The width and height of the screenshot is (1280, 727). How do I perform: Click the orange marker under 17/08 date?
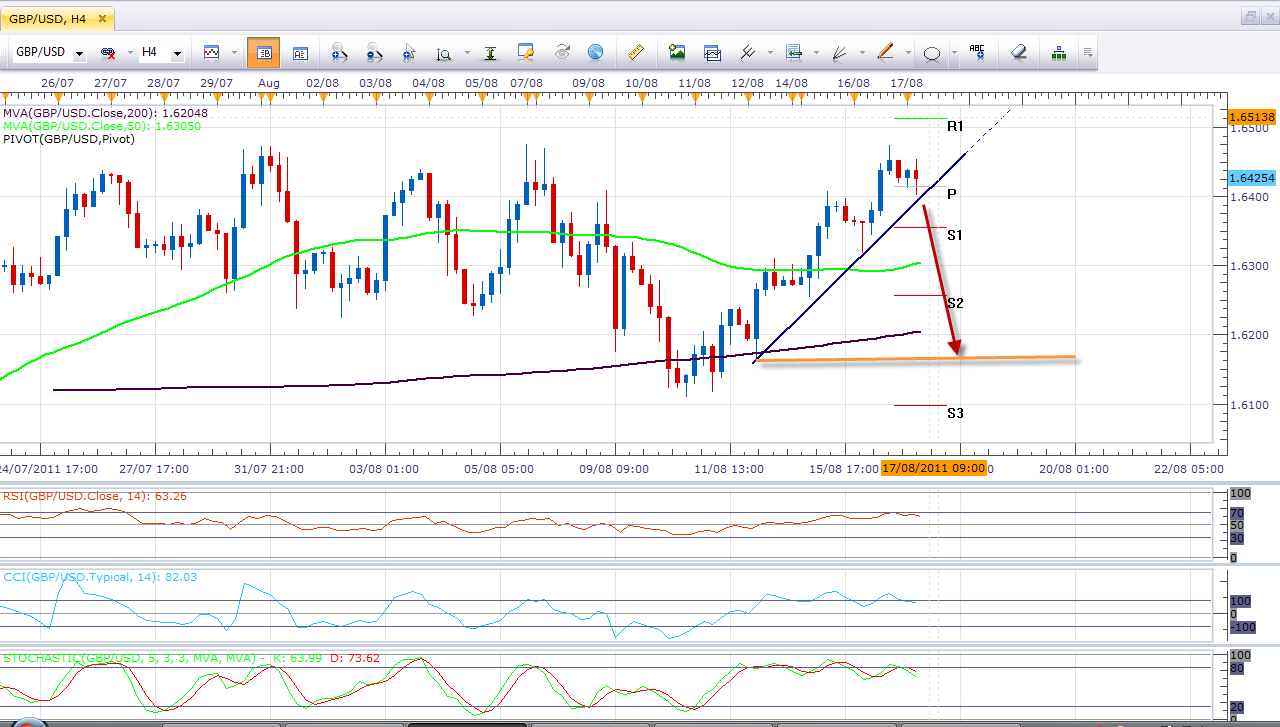[x=908, y=98]
